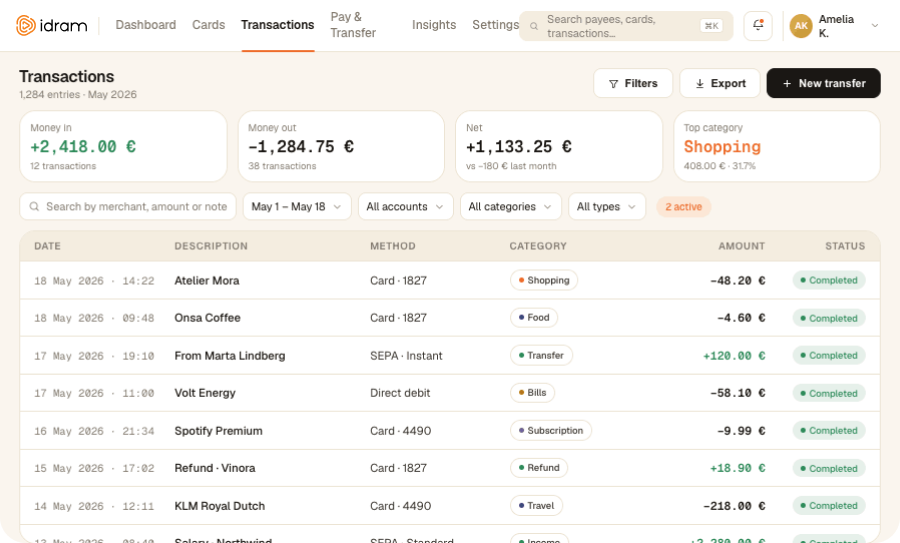Click the Shopping category tag for Atelier Mora
This screenshot has width=900, height=543.
point(544,280)
